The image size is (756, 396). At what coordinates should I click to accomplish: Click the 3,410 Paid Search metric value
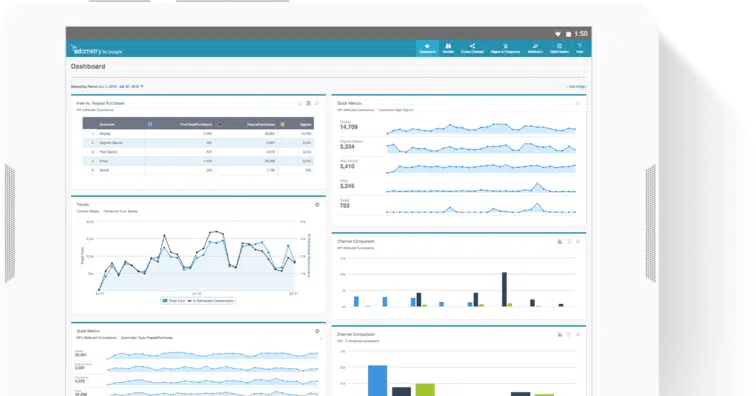347,166
